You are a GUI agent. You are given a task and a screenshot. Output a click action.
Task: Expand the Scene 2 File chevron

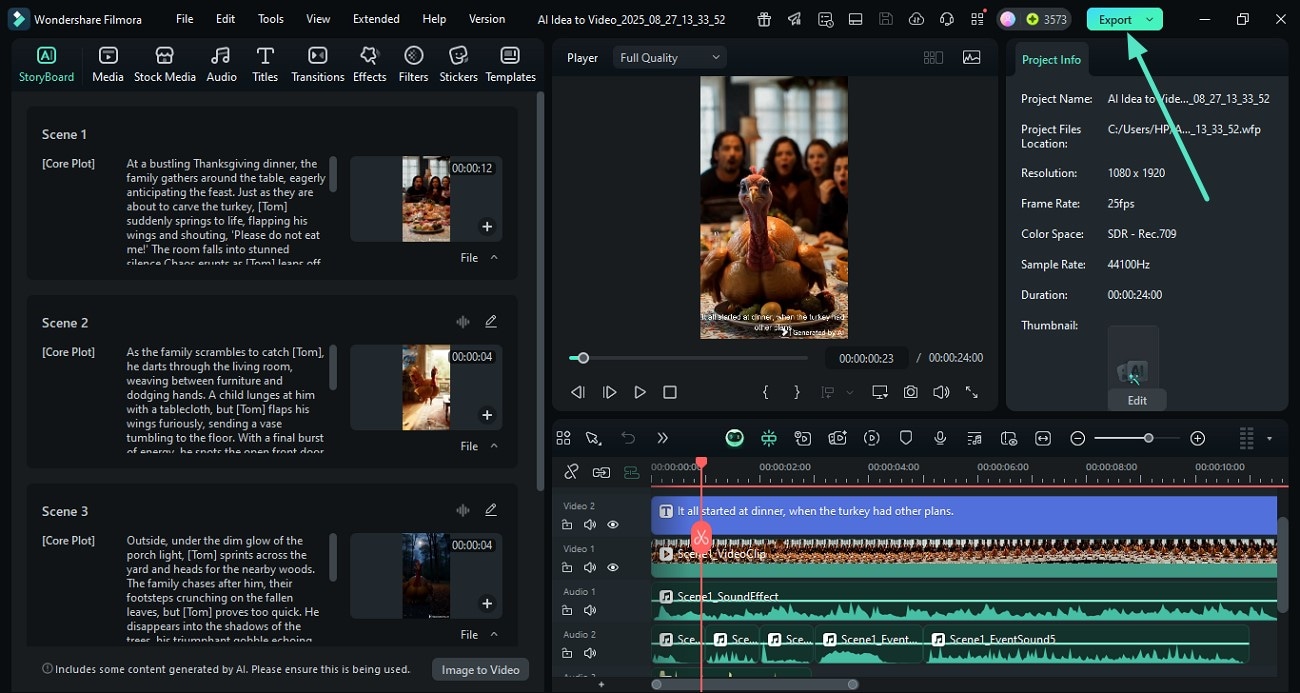tap(494, 446)
